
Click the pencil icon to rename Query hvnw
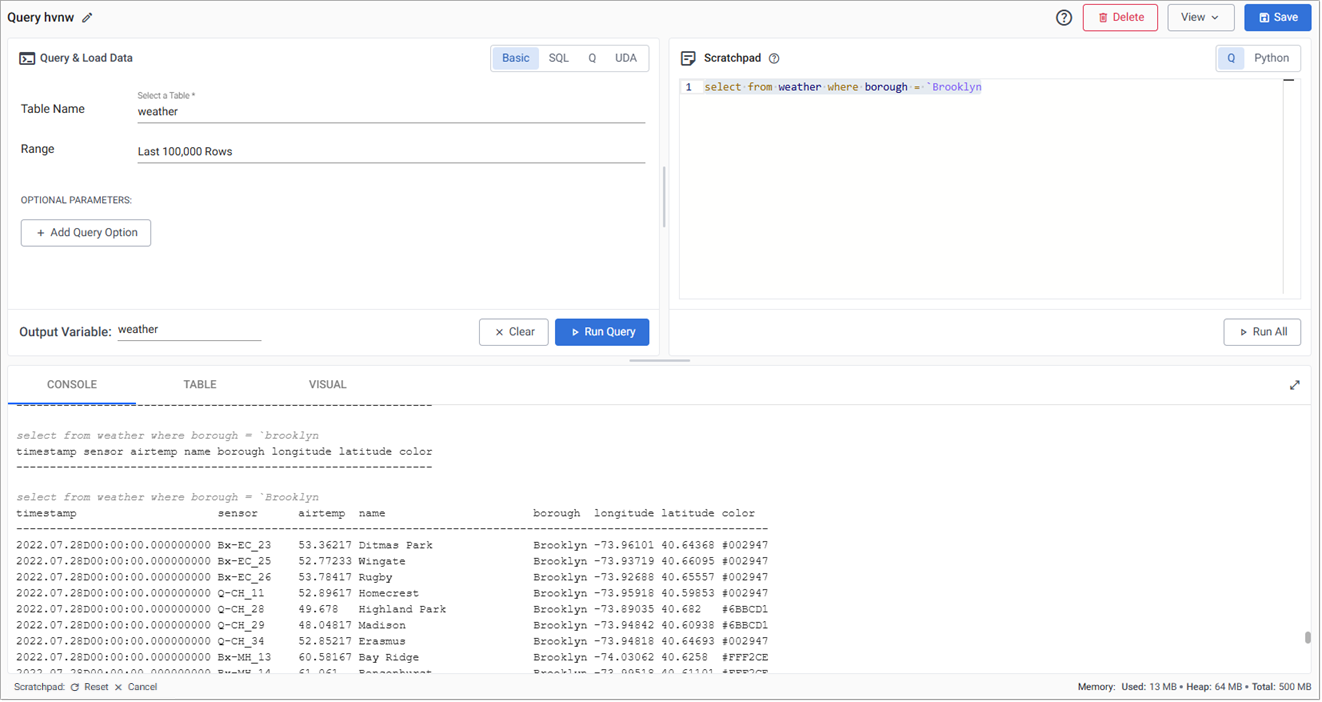tap(87, 17)
